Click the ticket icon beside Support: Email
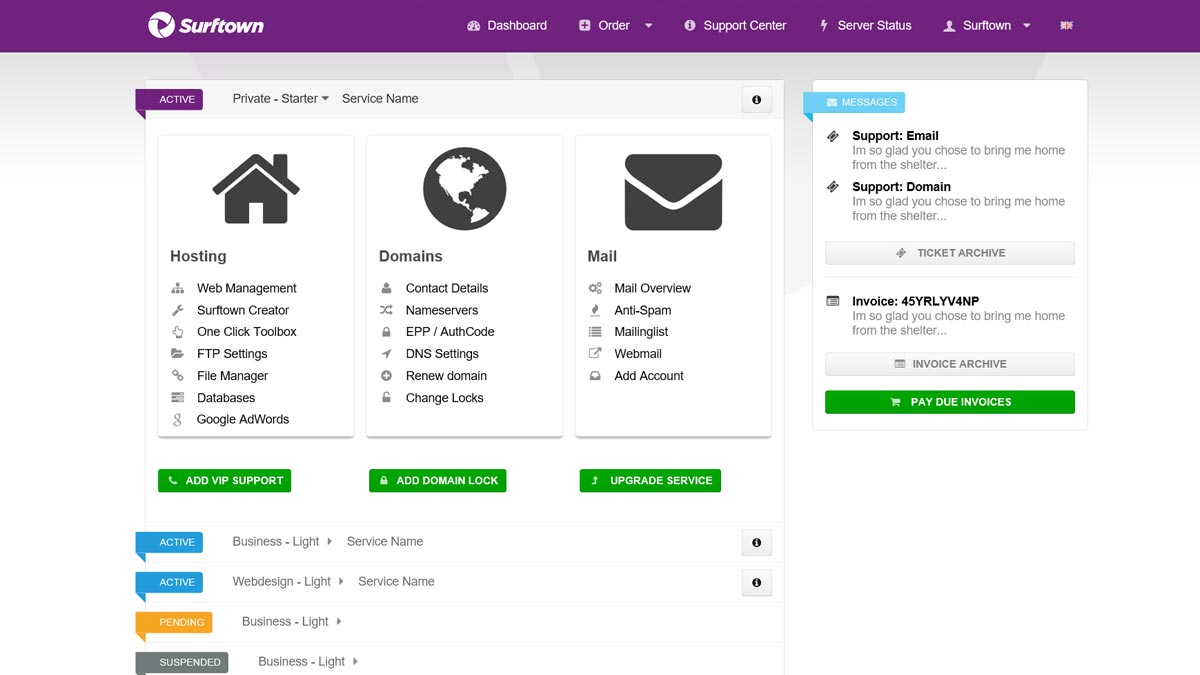The height and width of the screenshot is (675, 1200). (x=833, y=136)
